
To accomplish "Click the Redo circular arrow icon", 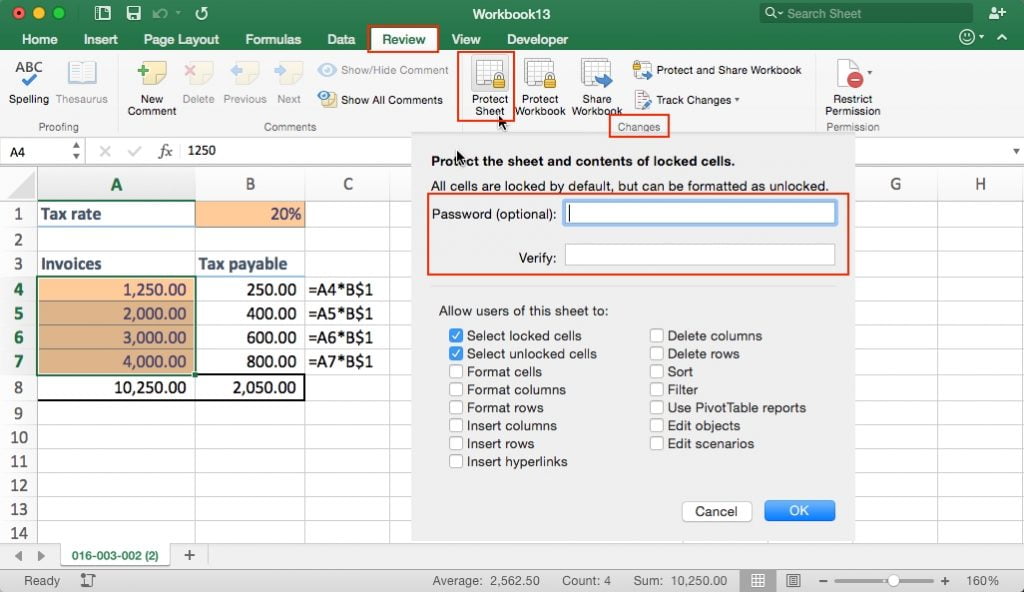I will click(201, 13).
